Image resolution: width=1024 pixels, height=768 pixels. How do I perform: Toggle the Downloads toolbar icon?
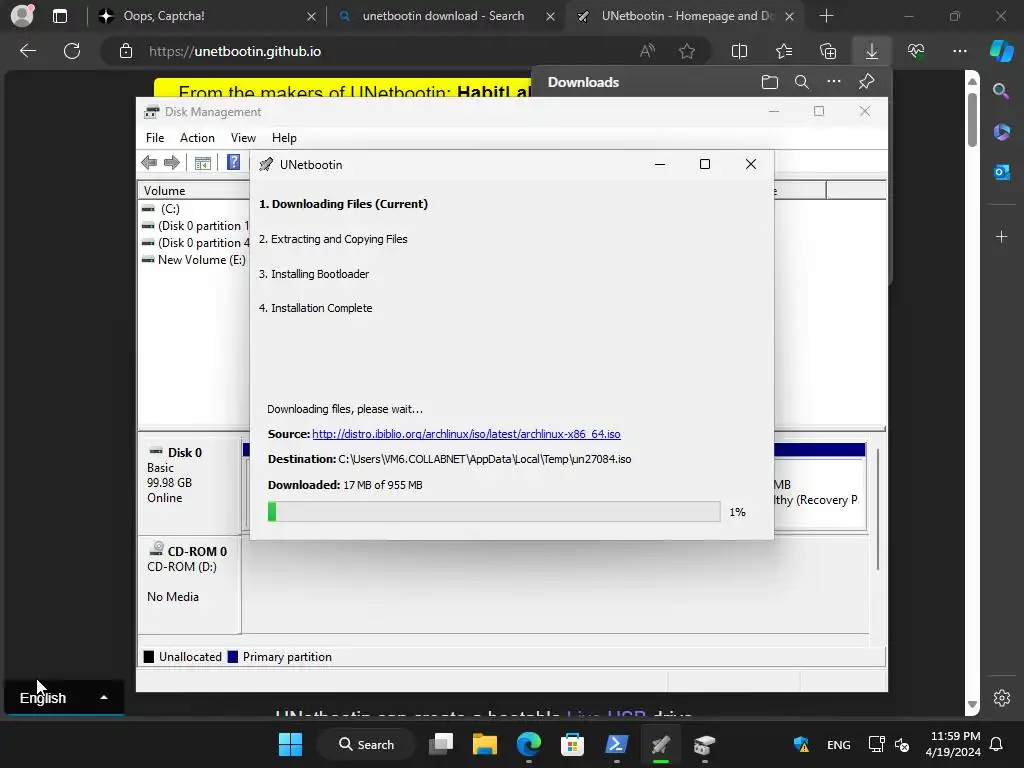(x=872, y=51)
